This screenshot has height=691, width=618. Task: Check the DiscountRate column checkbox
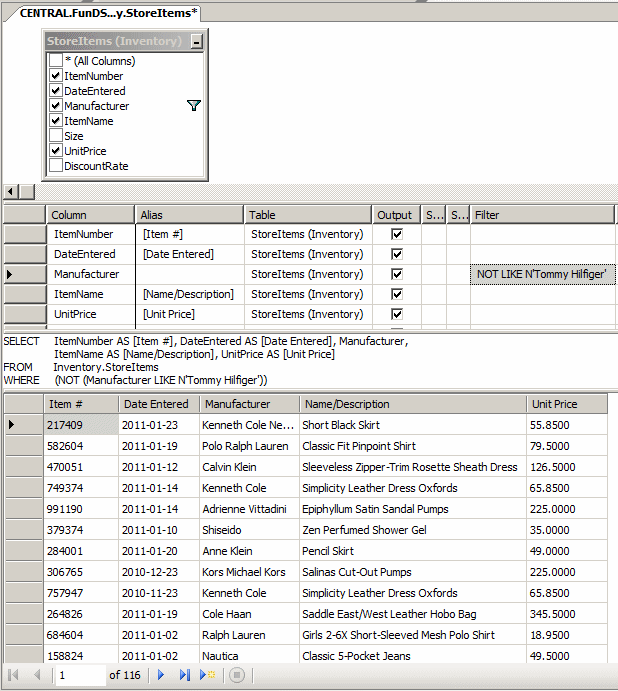click(x=56, y=165)
